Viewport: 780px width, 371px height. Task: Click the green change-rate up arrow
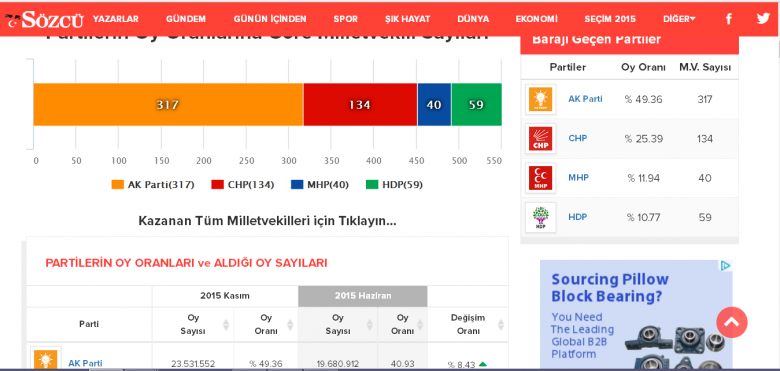coord(482,365)
